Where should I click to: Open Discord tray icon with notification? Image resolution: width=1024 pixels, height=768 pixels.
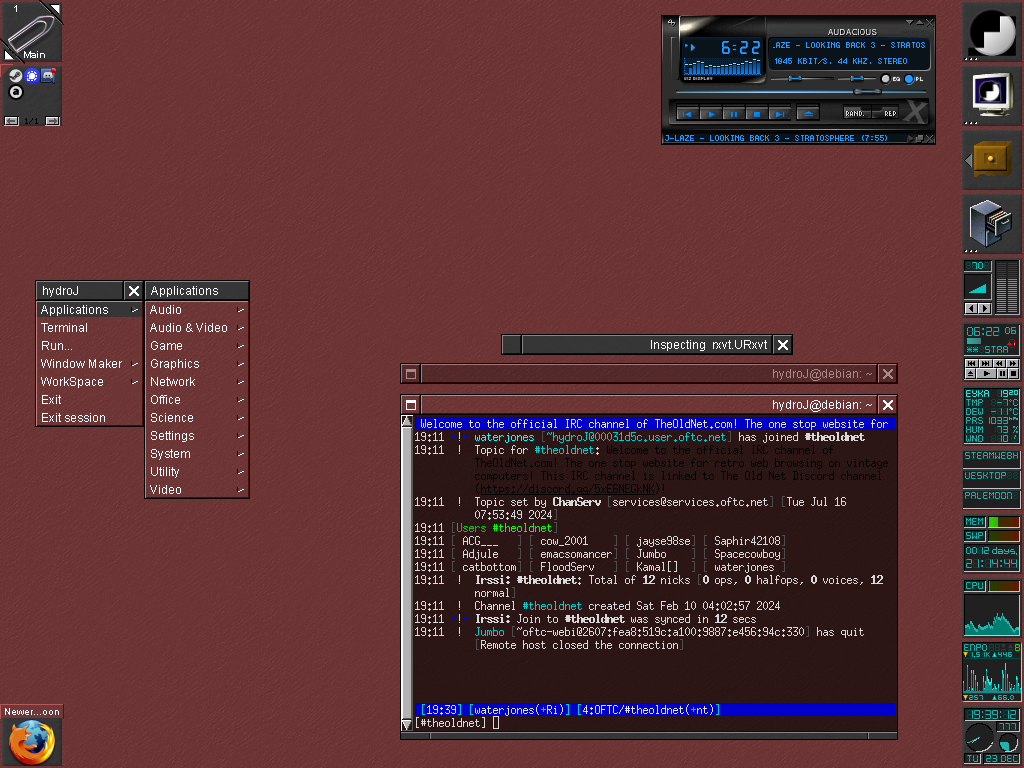tap(47, 75)
